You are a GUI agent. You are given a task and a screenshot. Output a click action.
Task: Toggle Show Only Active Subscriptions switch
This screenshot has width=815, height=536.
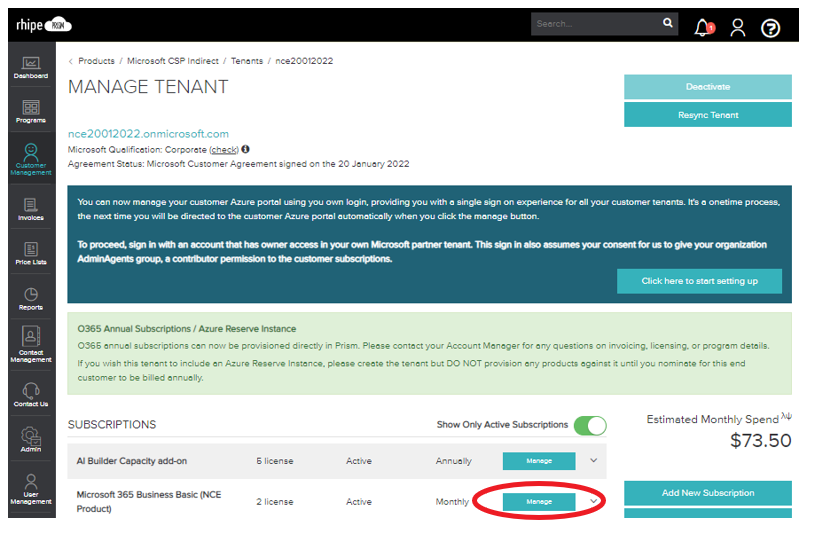coord(590,425)
